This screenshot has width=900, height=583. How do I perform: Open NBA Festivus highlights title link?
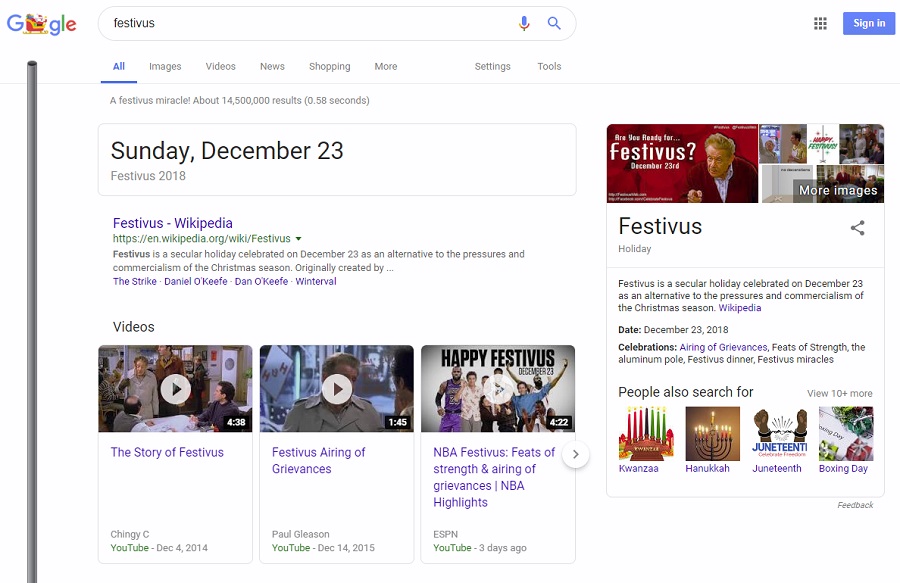click(x=494, y=477)
